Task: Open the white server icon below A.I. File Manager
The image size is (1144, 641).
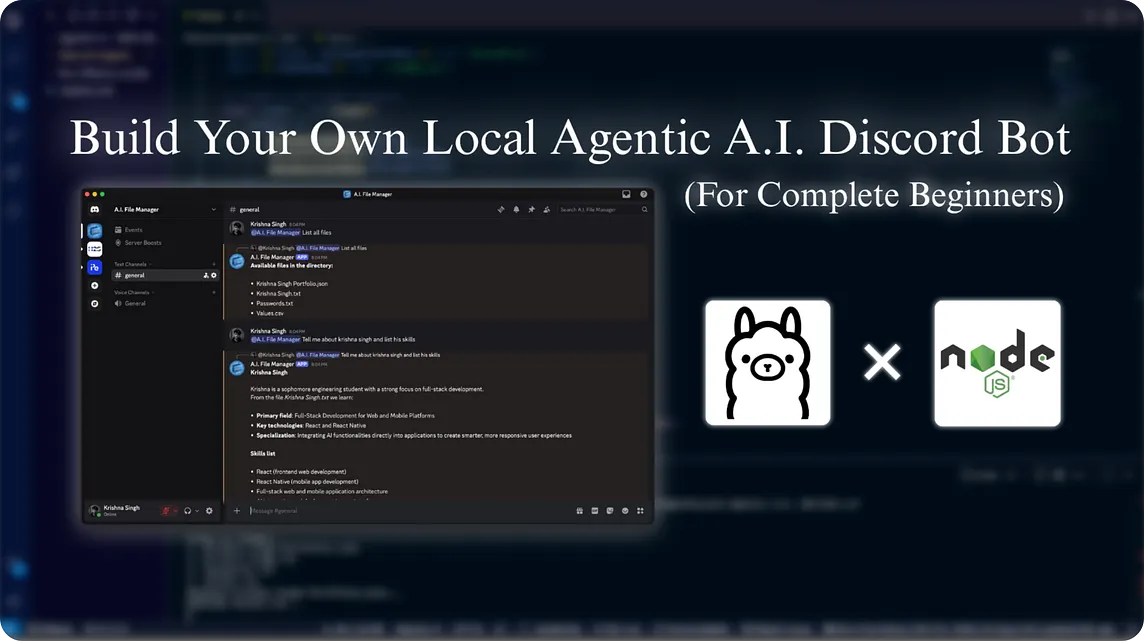Action: (94, 249)
